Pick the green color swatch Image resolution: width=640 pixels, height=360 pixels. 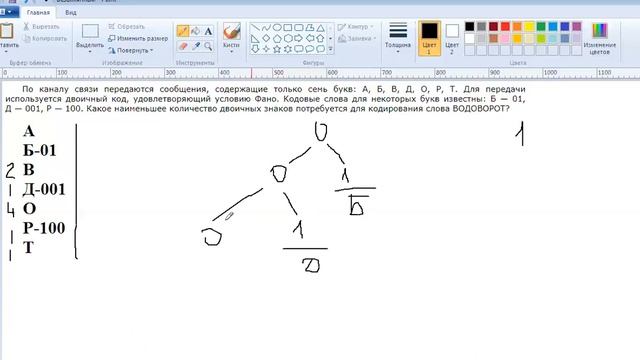(541, 27)
